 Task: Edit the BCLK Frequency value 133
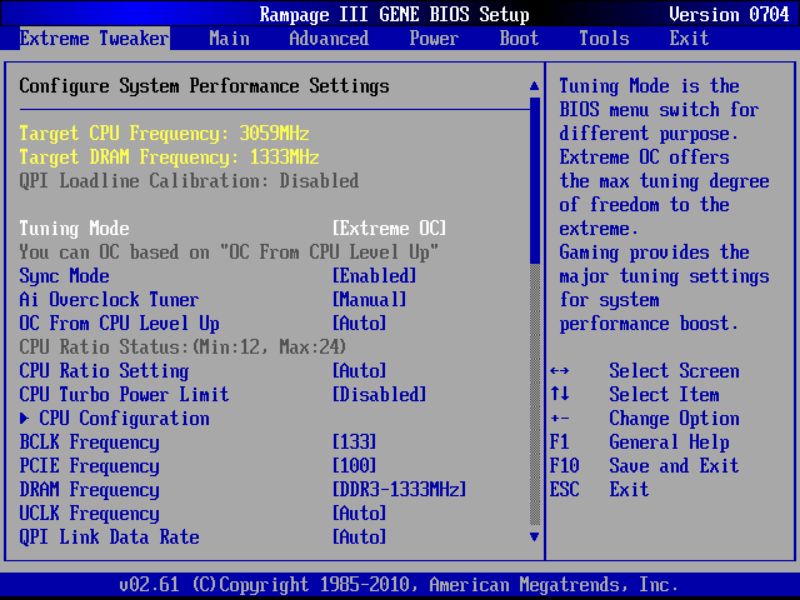(354, 442)
